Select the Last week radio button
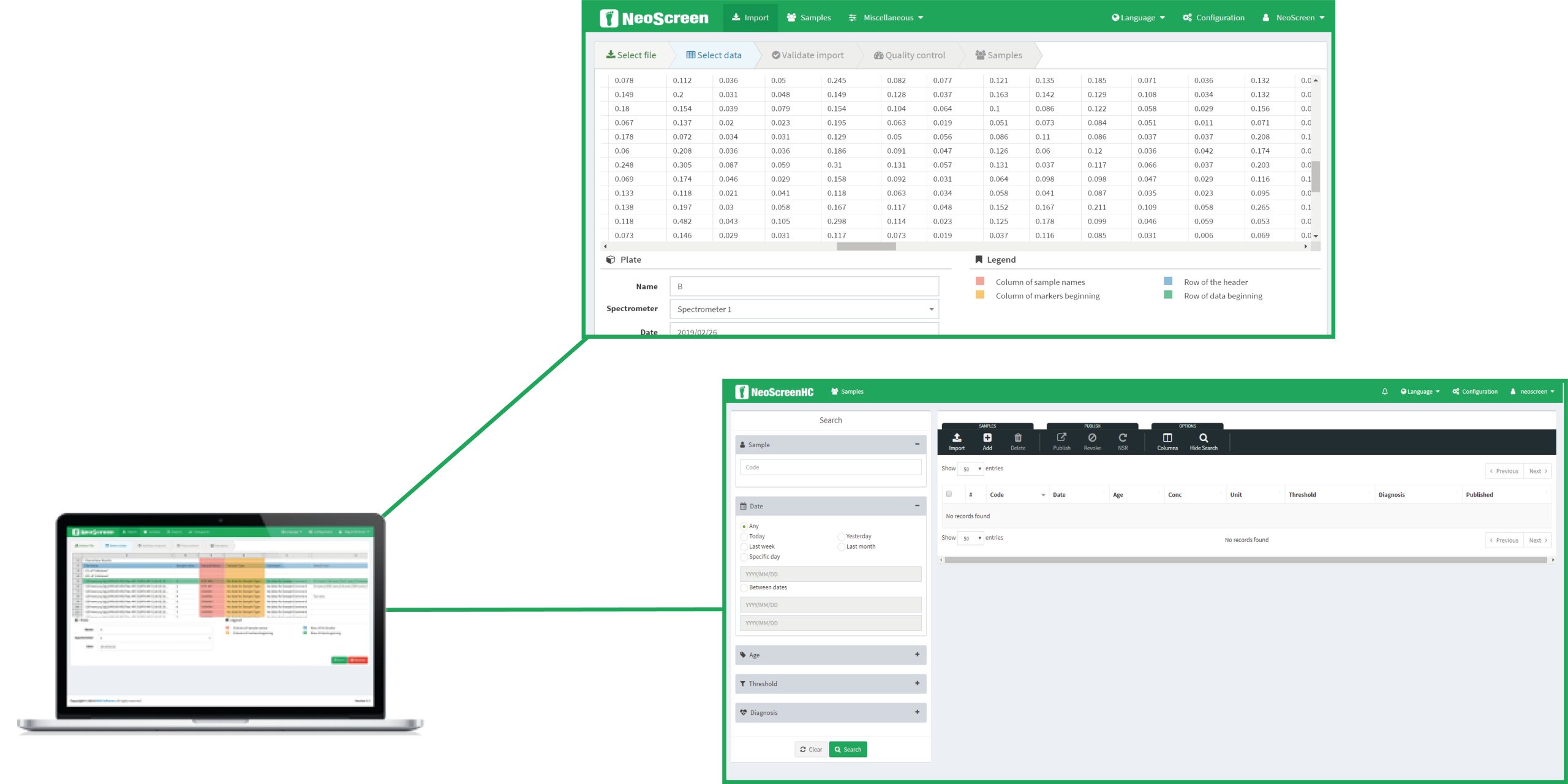1568x784 pixels. pyautogui.click(x=744, y=547)
